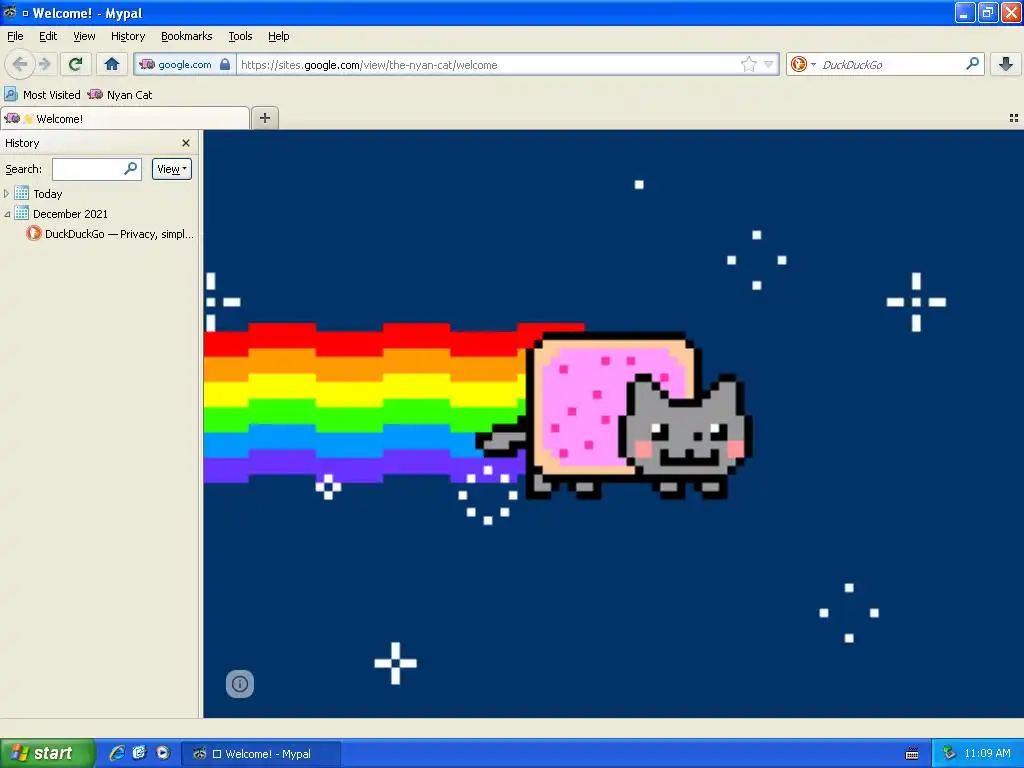Open the File menu
The height and width of the screenshot is (768, 1024).
click(x=15, y=36)
